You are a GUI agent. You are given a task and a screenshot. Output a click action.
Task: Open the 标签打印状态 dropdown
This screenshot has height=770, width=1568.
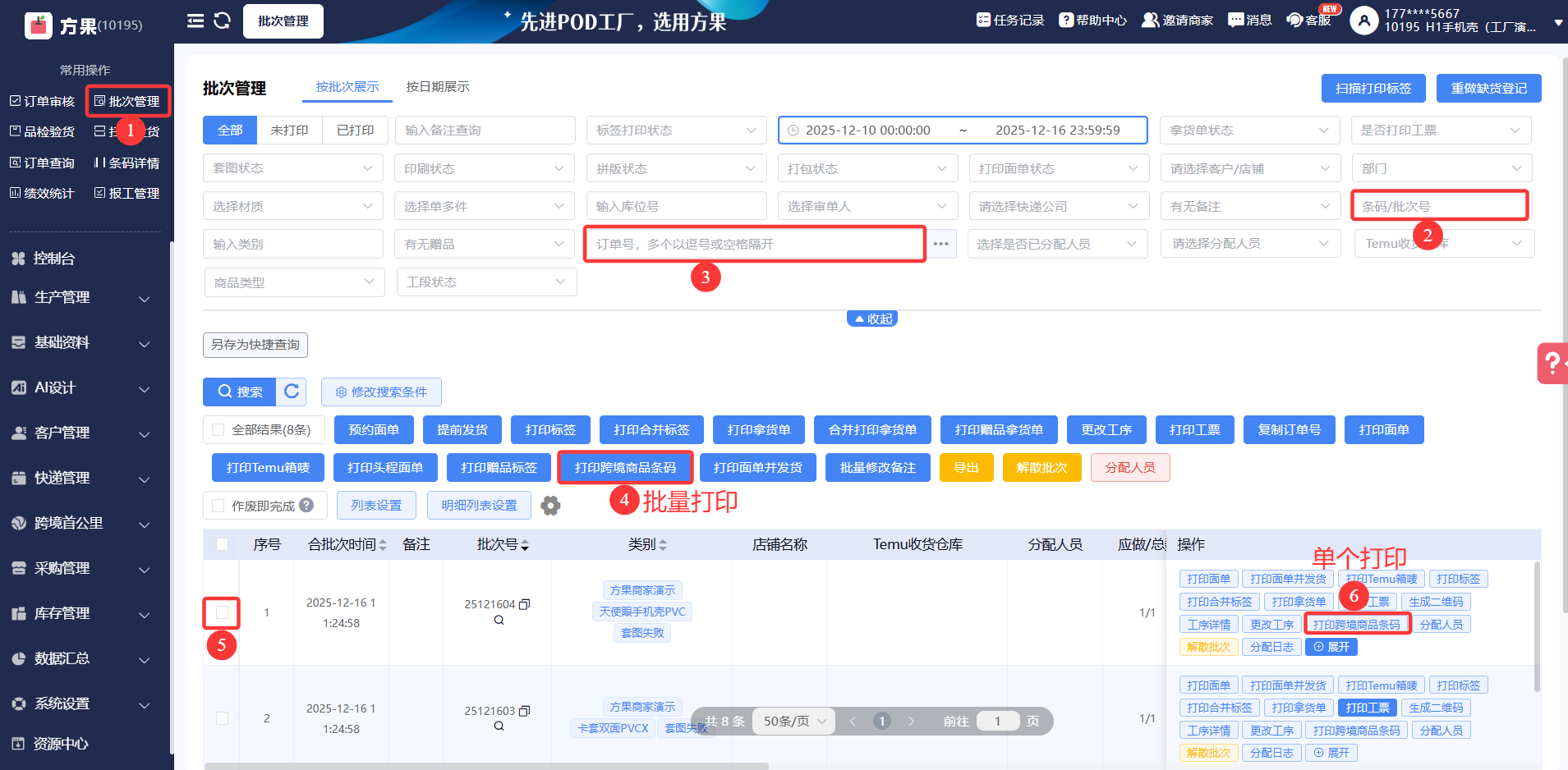click(x=676, y=130)
